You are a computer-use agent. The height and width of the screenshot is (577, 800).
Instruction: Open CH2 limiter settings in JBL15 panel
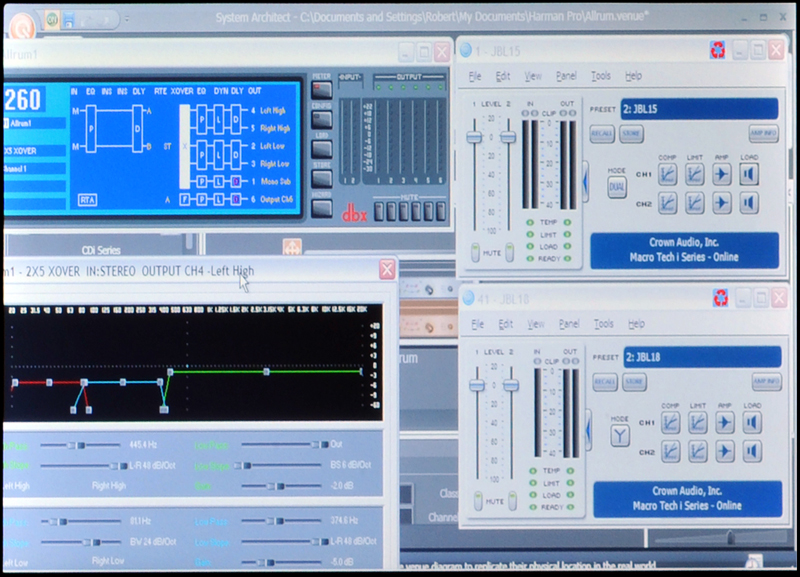tap(696, 202)
